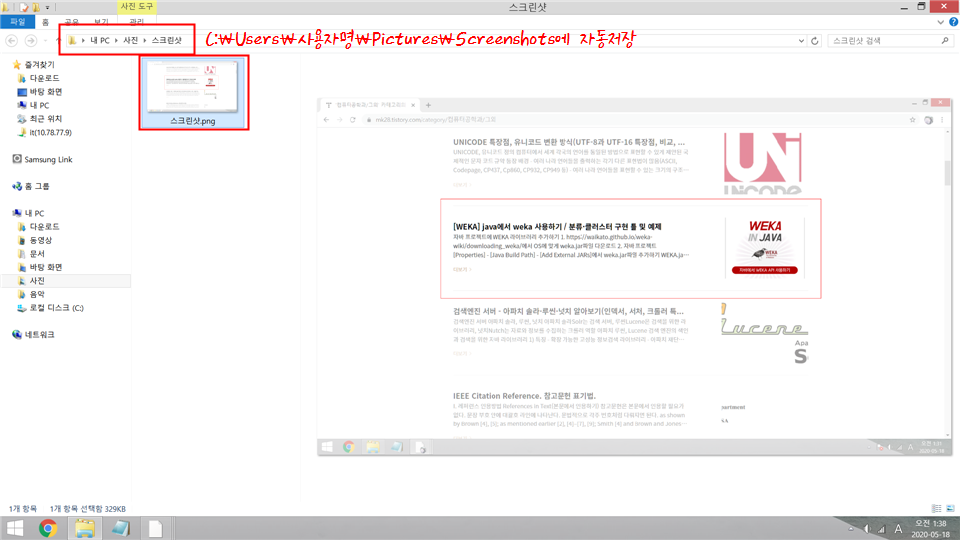Open the notebook app on taskbar
This screenshot has height=540, width=960.
point(121,528)
